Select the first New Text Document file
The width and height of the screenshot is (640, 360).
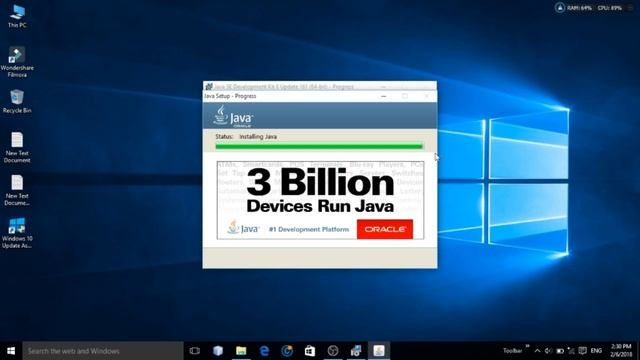[x=17, y=148]
